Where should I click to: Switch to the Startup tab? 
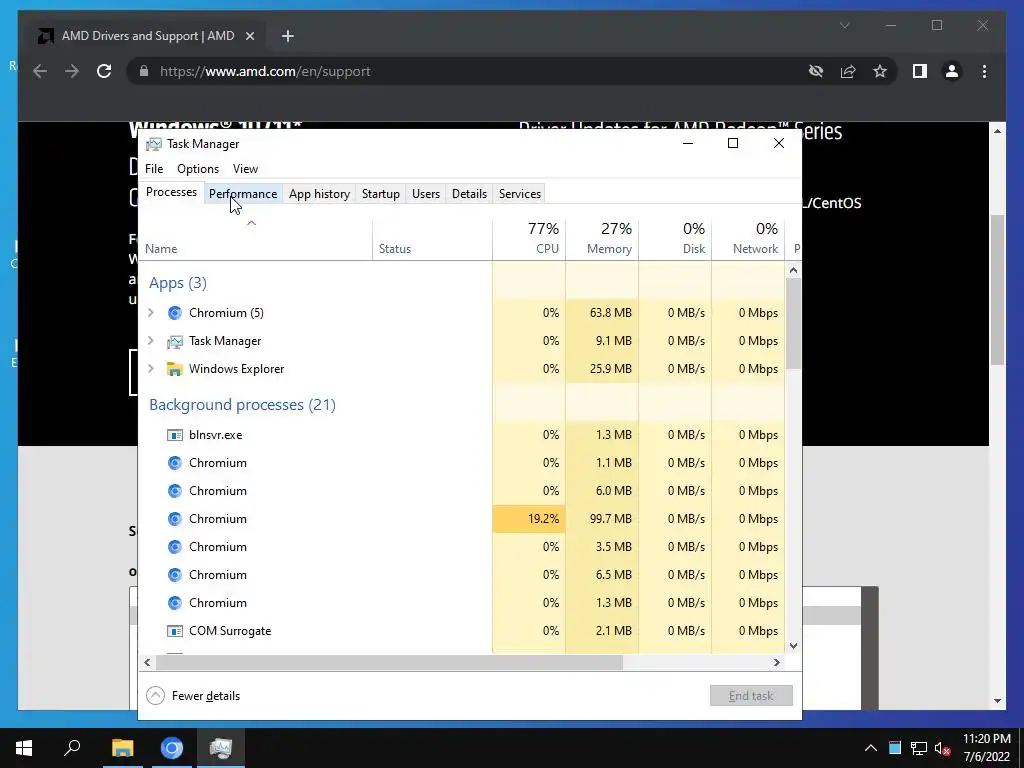coord(381,194)
